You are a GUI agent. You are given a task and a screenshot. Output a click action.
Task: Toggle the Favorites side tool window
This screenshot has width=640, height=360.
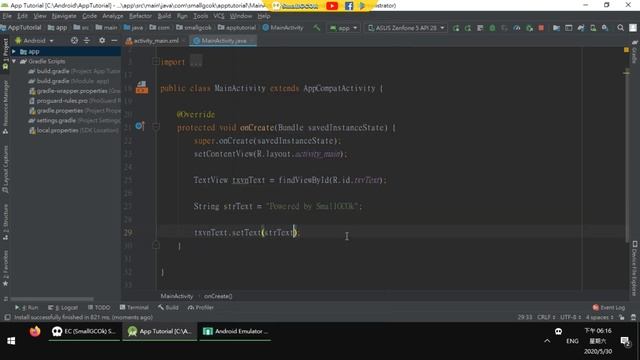point(5,268)
